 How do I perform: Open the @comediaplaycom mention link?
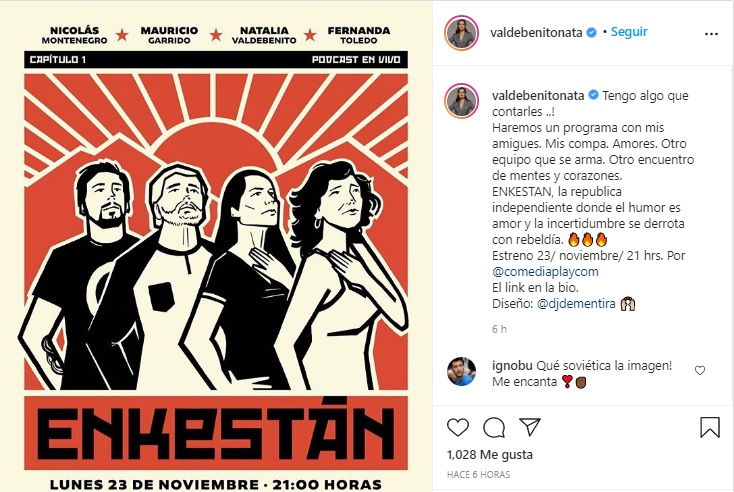pos(545,272)
